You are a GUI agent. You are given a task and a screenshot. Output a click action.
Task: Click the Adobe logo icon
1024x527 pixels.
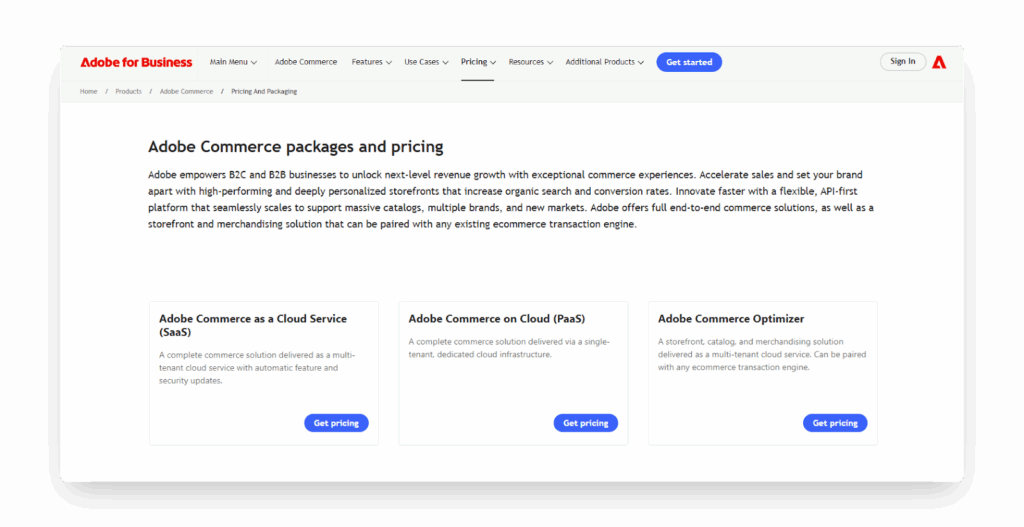(x=939, y=62)
